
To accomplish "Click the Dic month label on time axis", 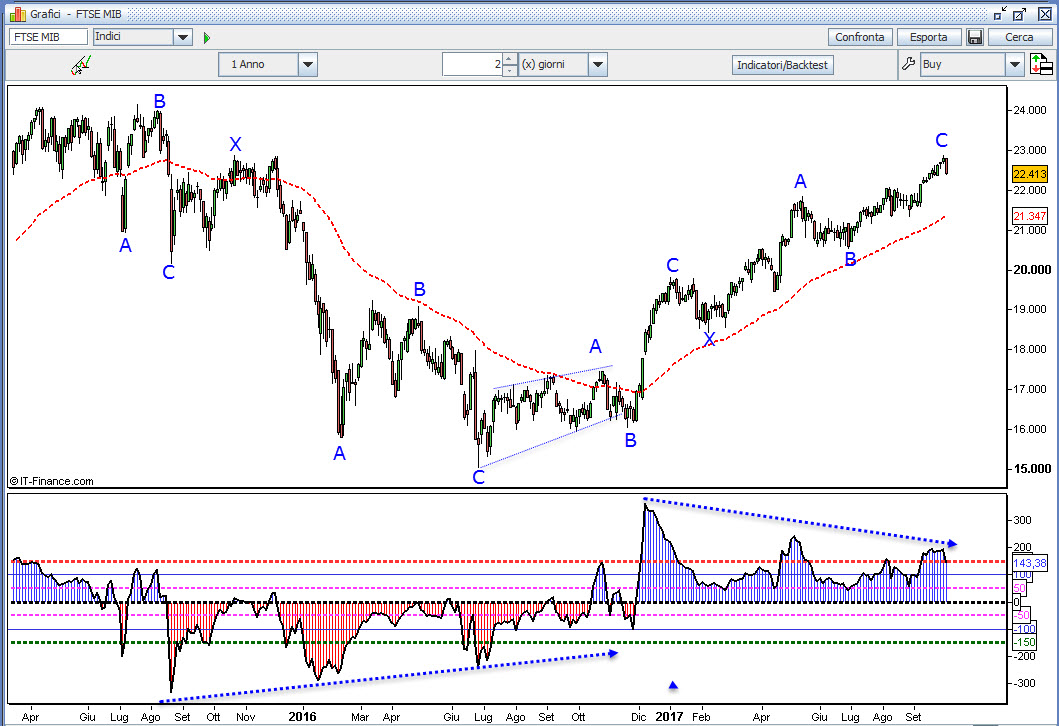I will tap(638, 717).
